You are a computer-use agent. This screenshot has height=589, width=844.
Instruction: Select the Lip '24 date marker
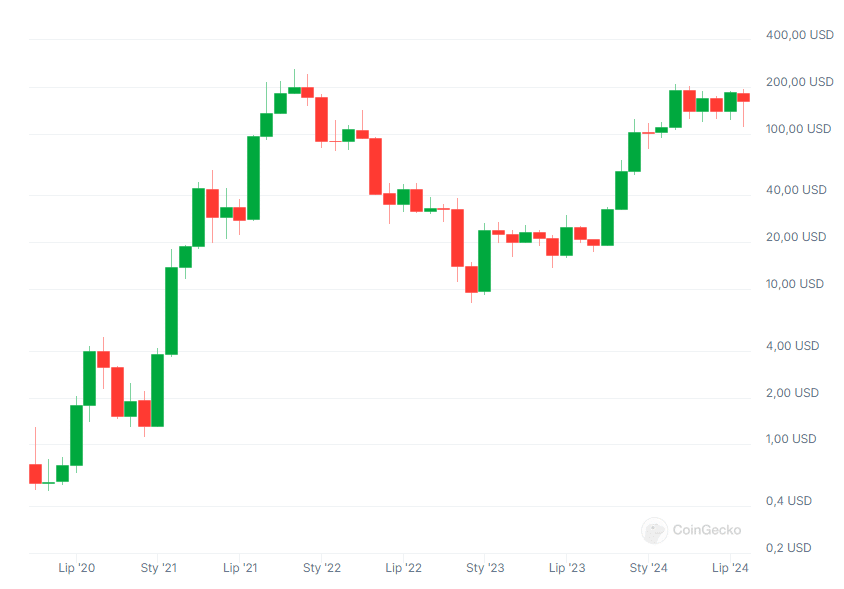[730, 568]
